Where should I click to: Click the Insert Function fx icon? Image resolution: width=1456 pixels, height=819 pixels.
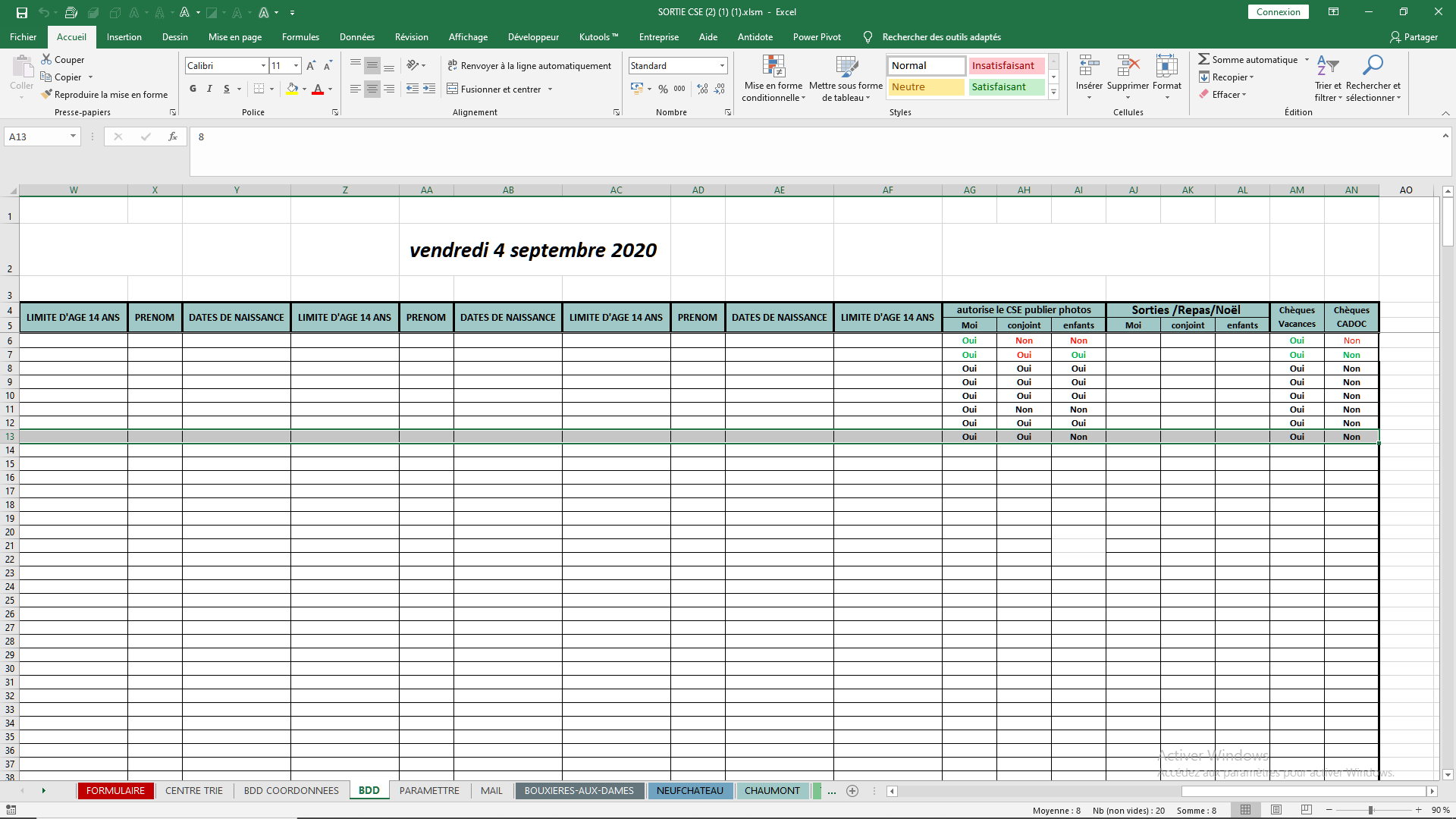point(173,136)
